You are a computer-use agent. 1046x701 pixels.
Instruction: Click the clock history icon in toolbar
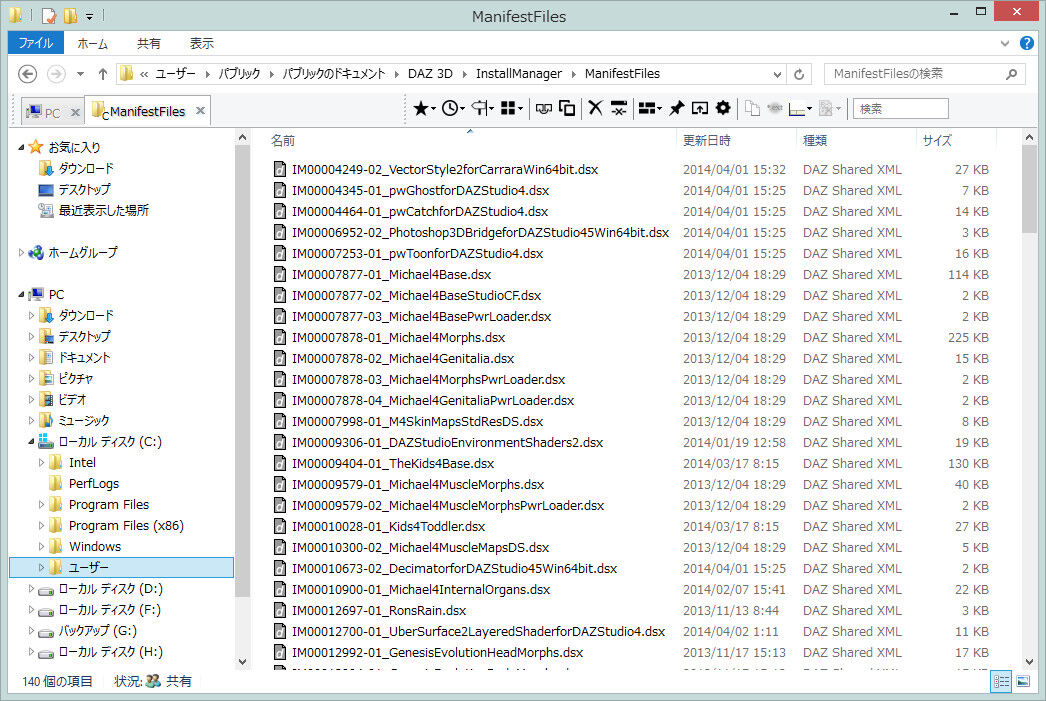point(452,108)
